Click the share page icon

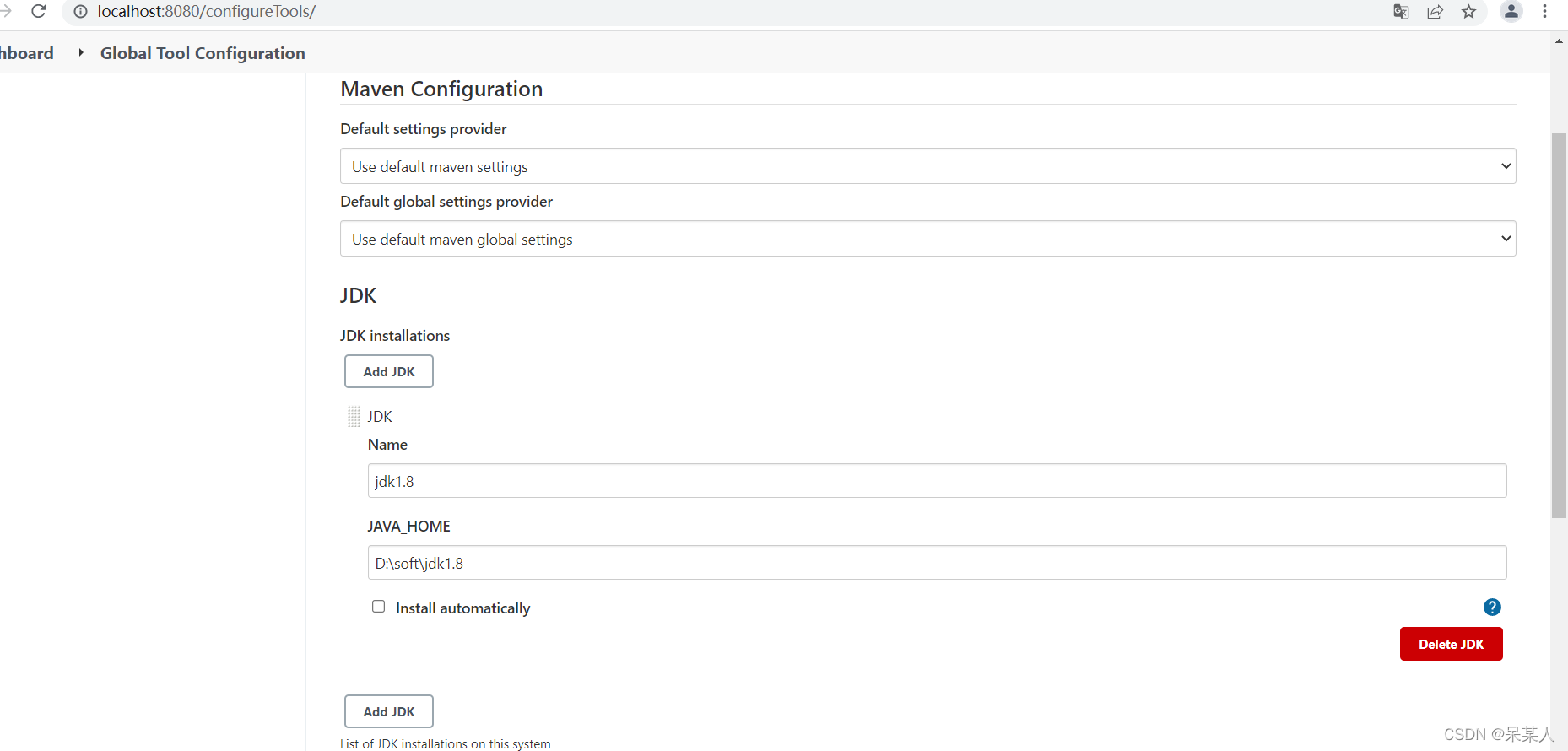click(x=1435, y=12)
